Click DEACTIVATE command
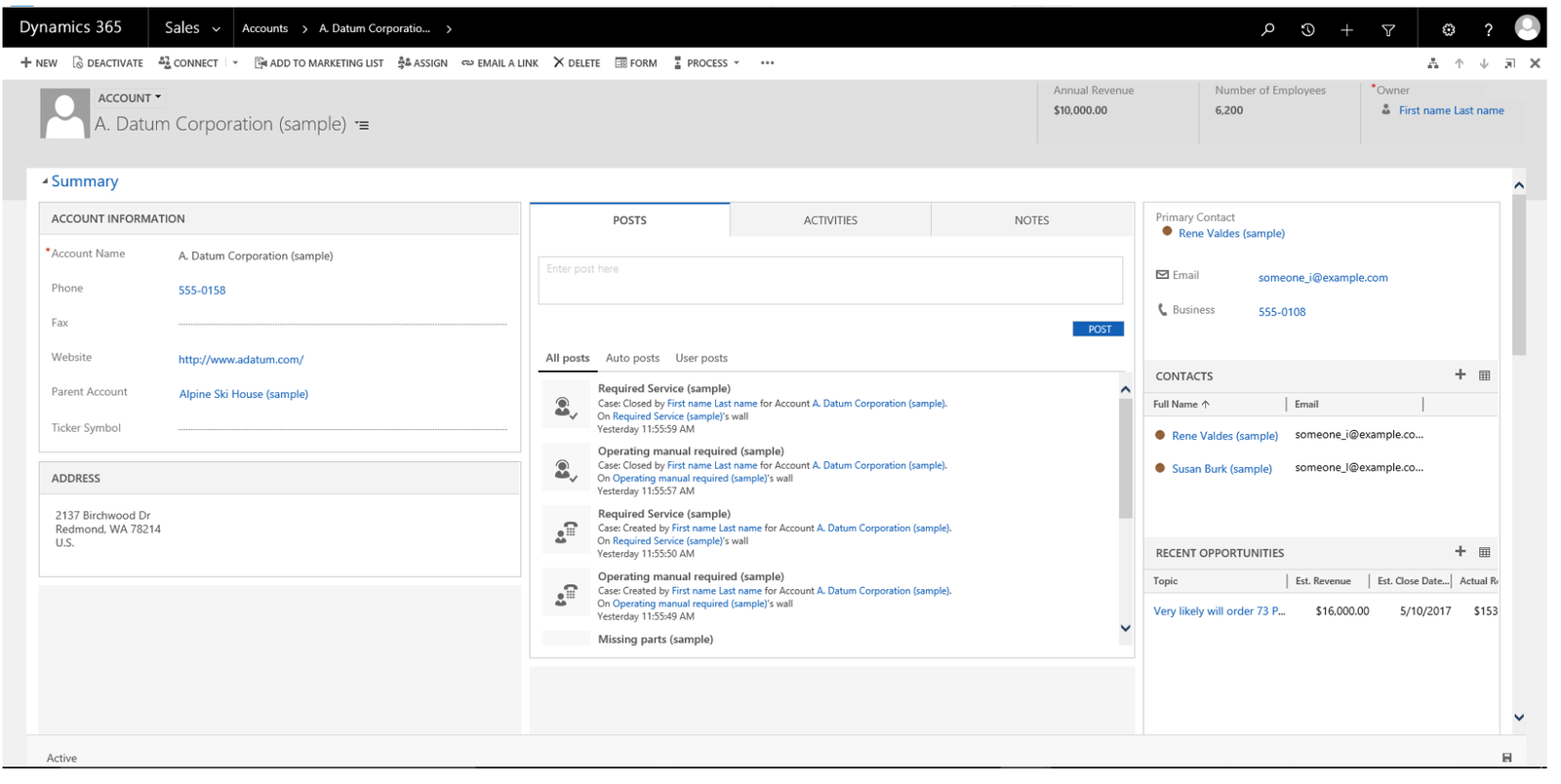 (107, 63)
